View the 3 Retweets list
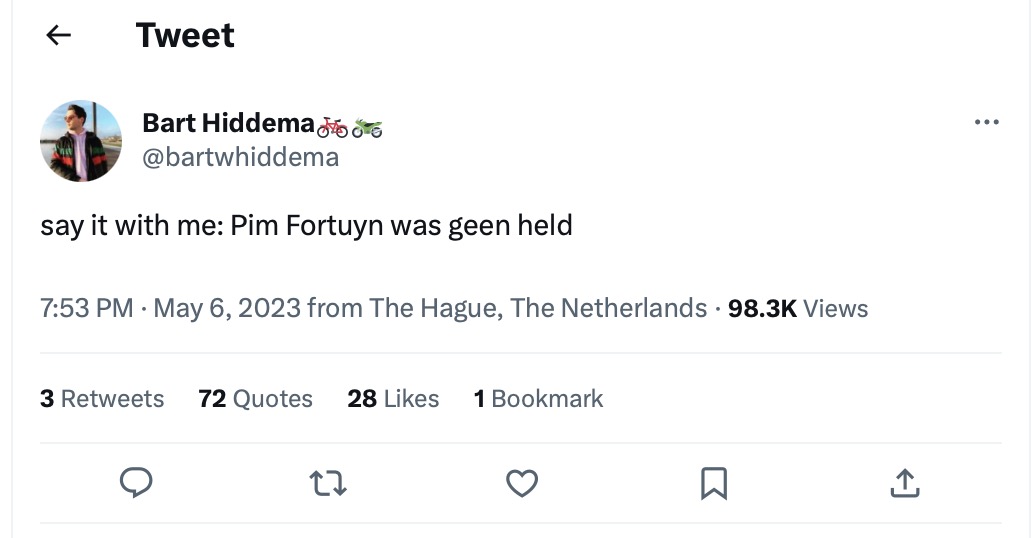1032x538 pixels. point(102,398)
